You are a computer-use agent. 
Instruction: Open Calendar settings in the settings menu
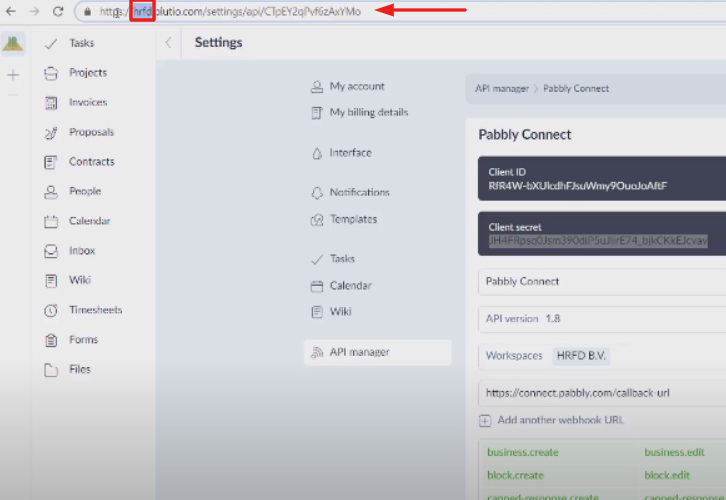coord(350,286)
